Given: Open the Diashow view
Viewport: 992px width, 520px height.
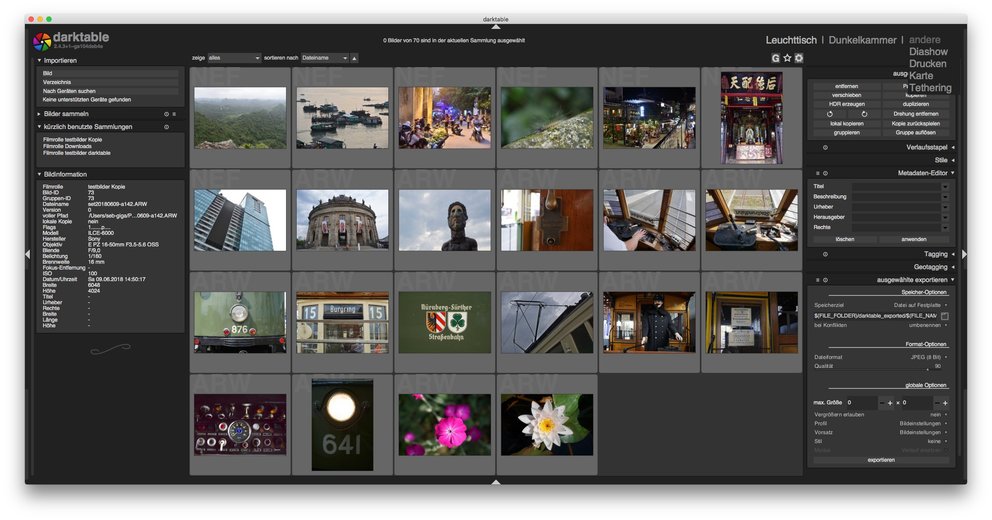Looking at the screenshot, I should click(928, 52).
